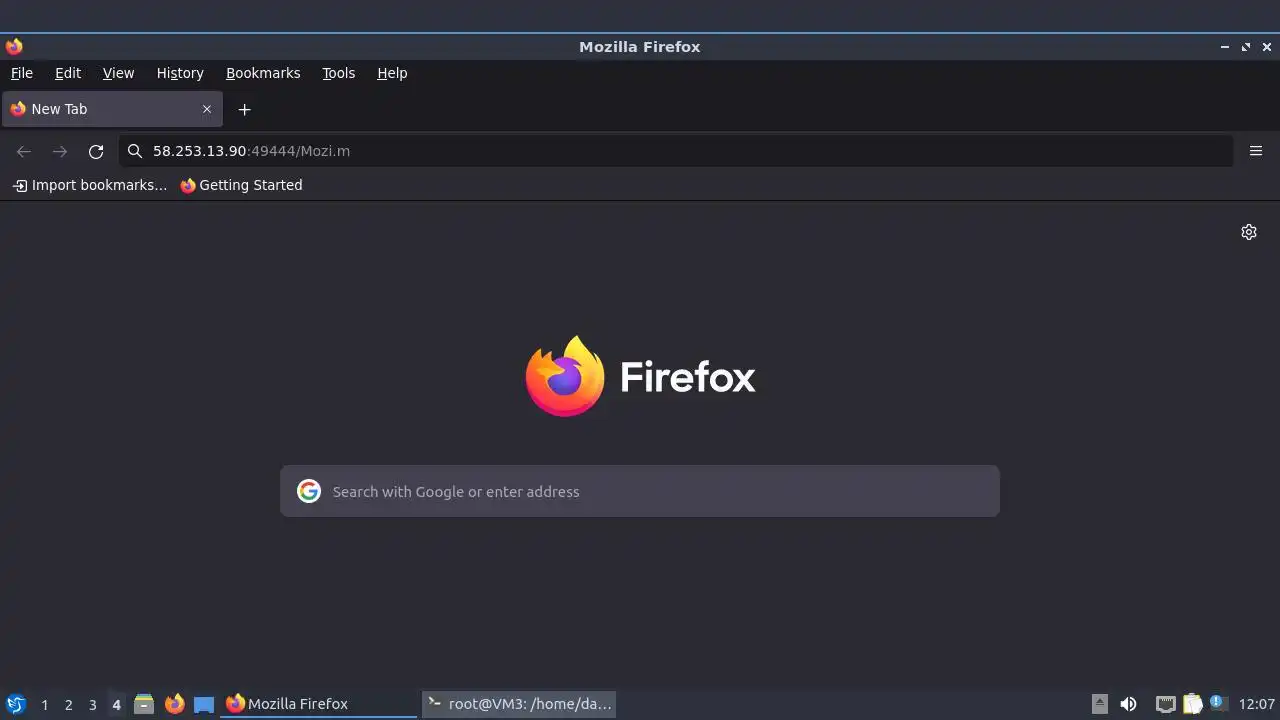Open the Firefox hamburger application menu
Screen dimensions: 1280x720
1256,151
